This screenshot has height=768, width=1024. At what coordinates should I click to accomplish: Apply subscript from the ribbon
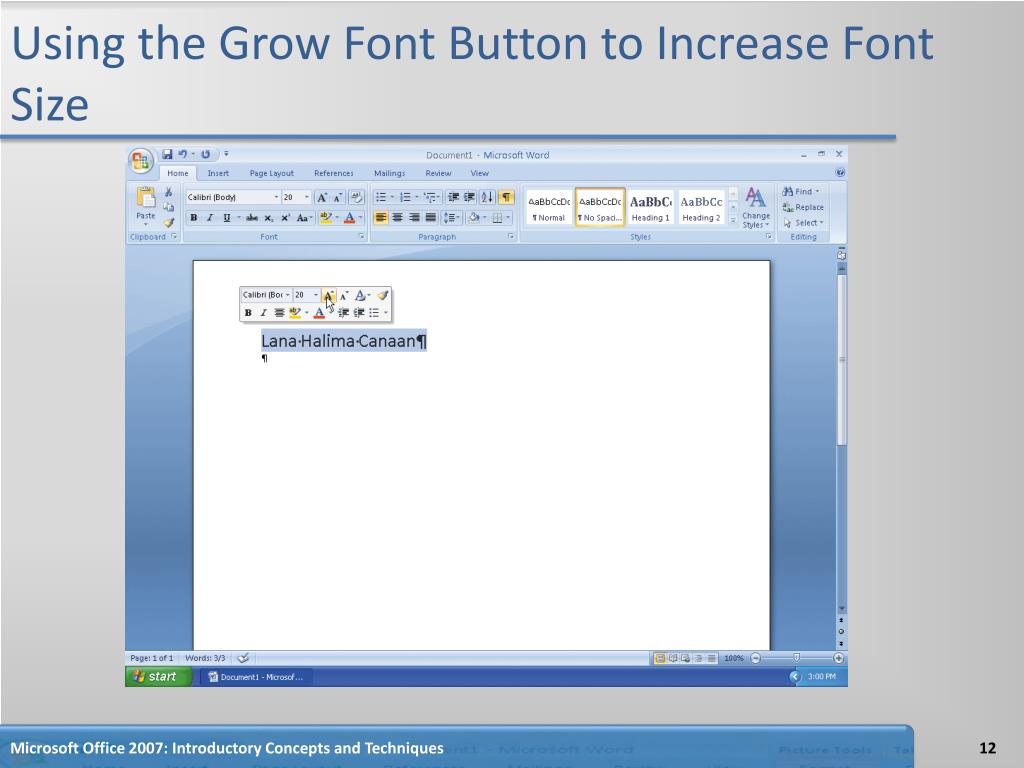pos(269,218)
